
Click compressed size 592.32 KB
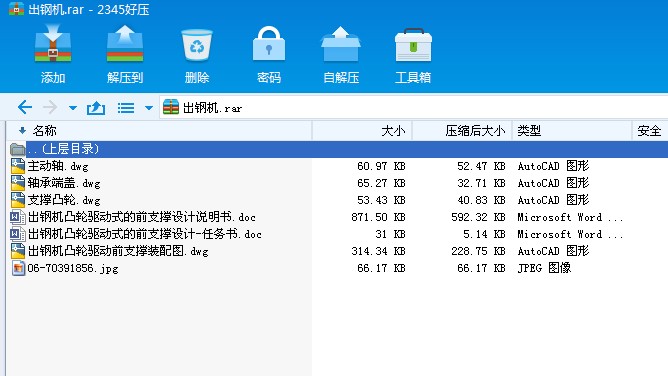[478, 217]
